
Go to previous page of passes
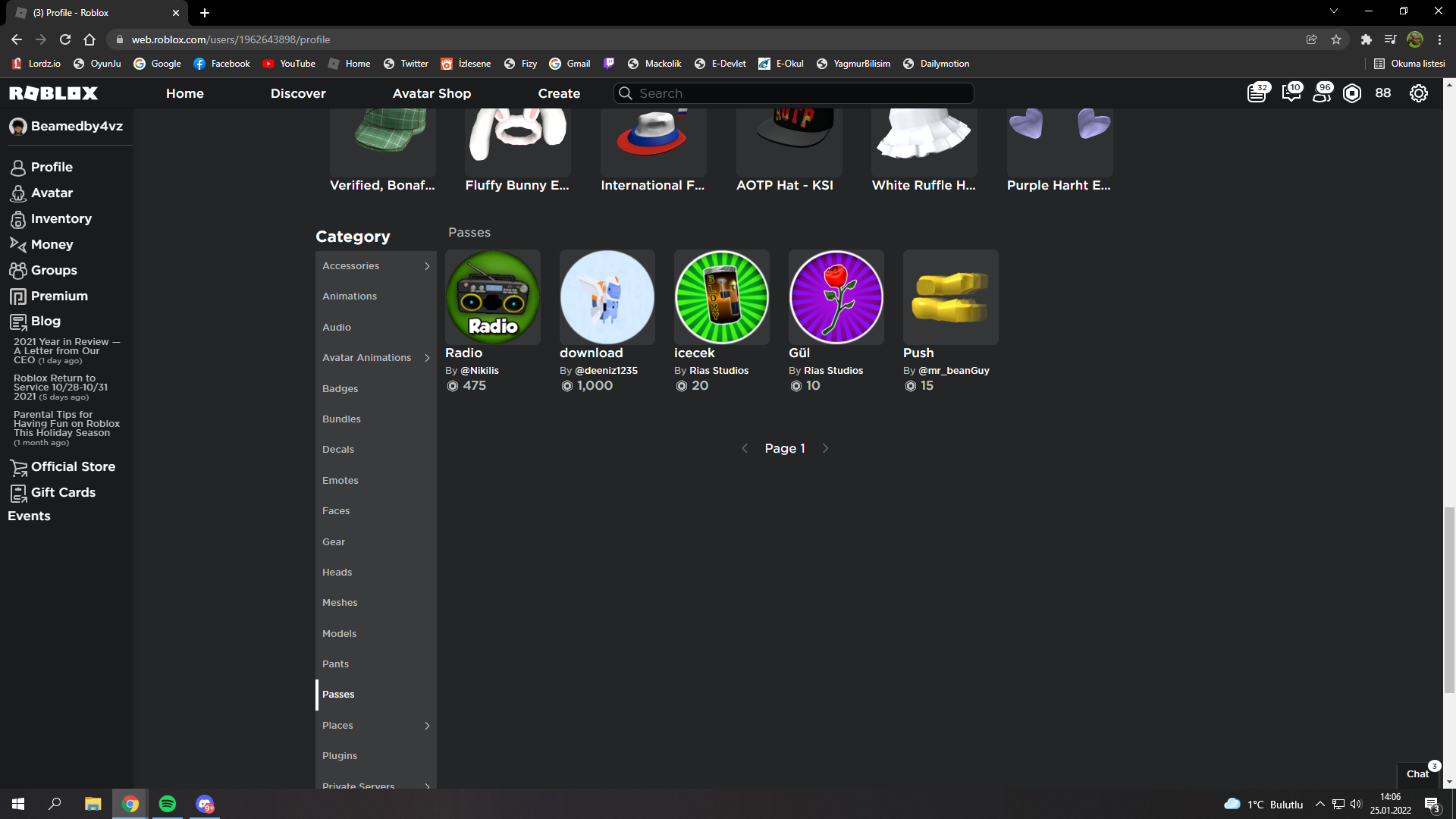click(x=745, y=448)
